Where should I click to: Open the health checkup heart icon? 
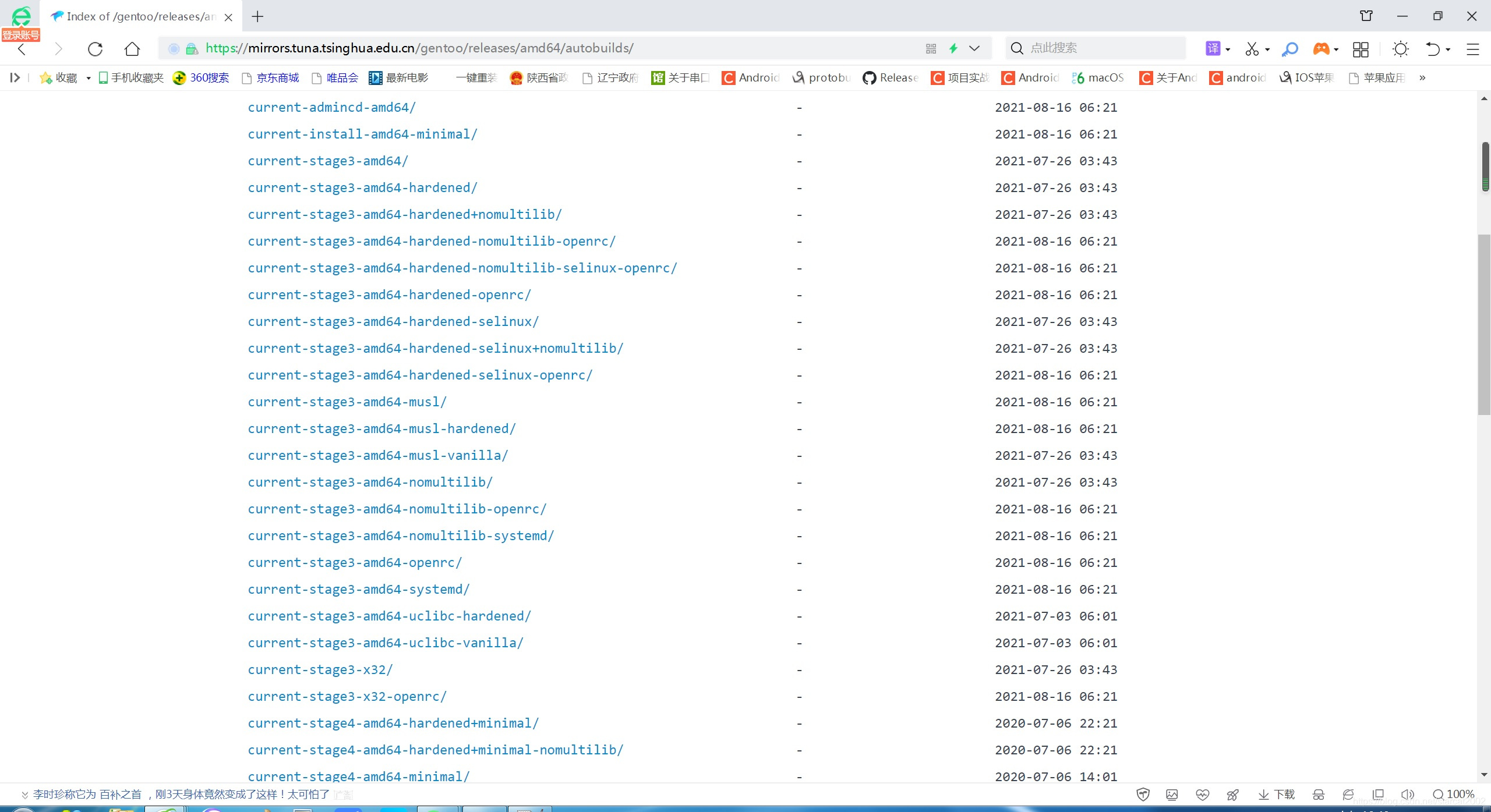pos(1202,795)
